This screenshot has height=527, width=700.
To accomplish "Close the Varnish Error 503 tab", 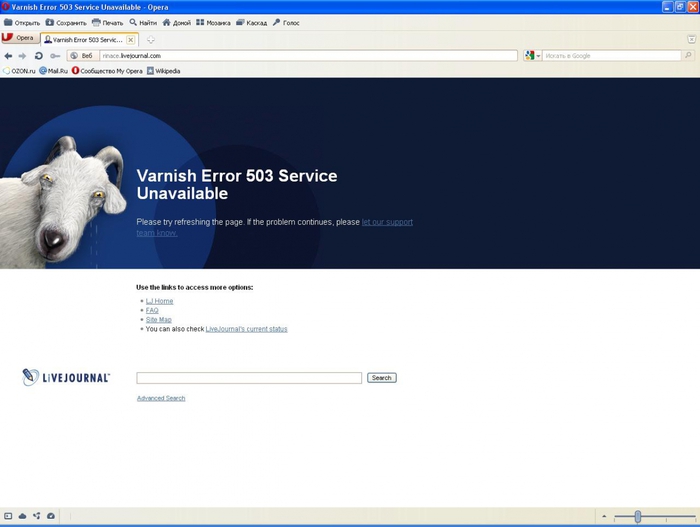I will [130, 40].
